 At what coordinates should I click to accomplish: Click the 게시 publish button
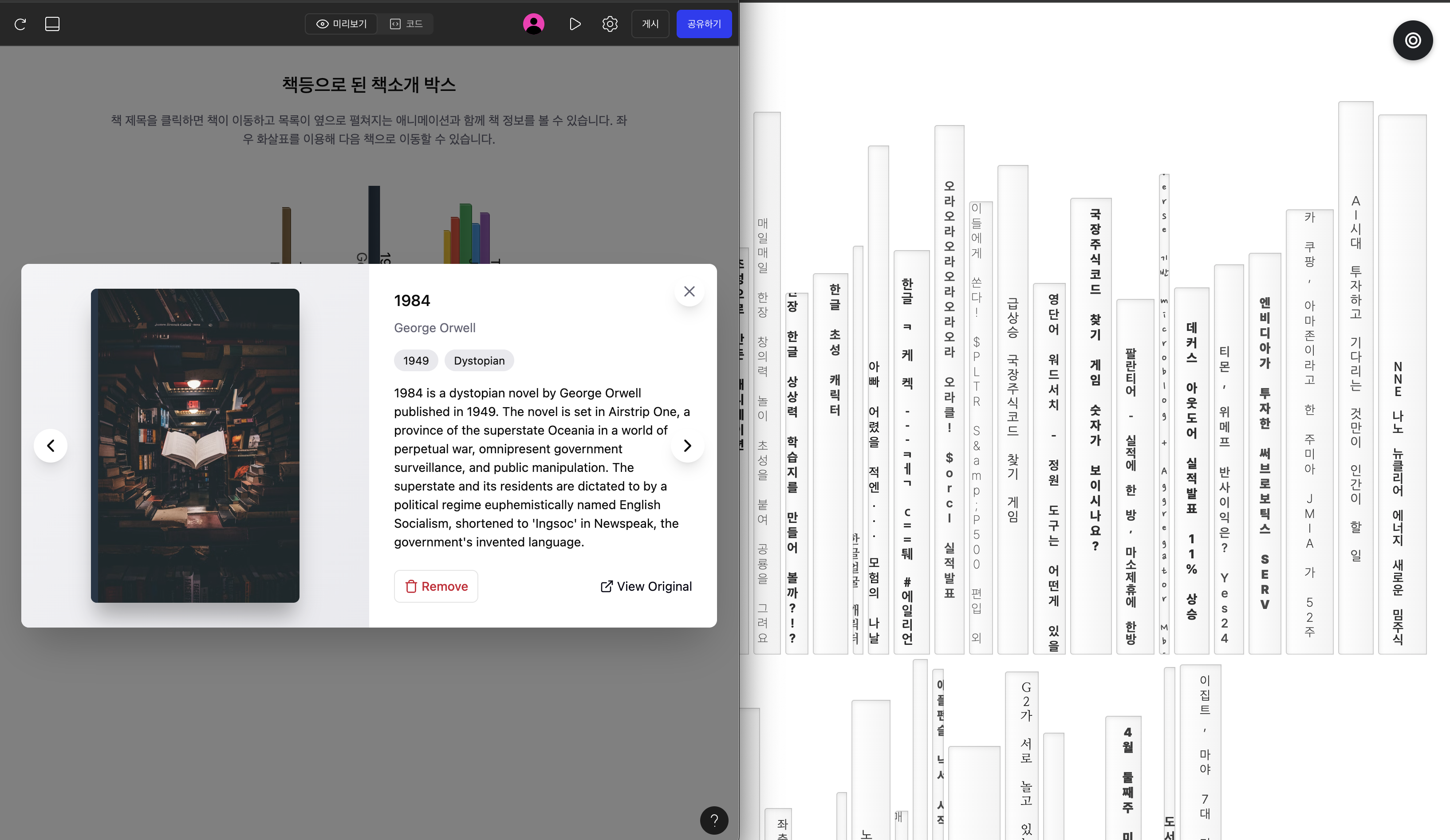[650, 24]
